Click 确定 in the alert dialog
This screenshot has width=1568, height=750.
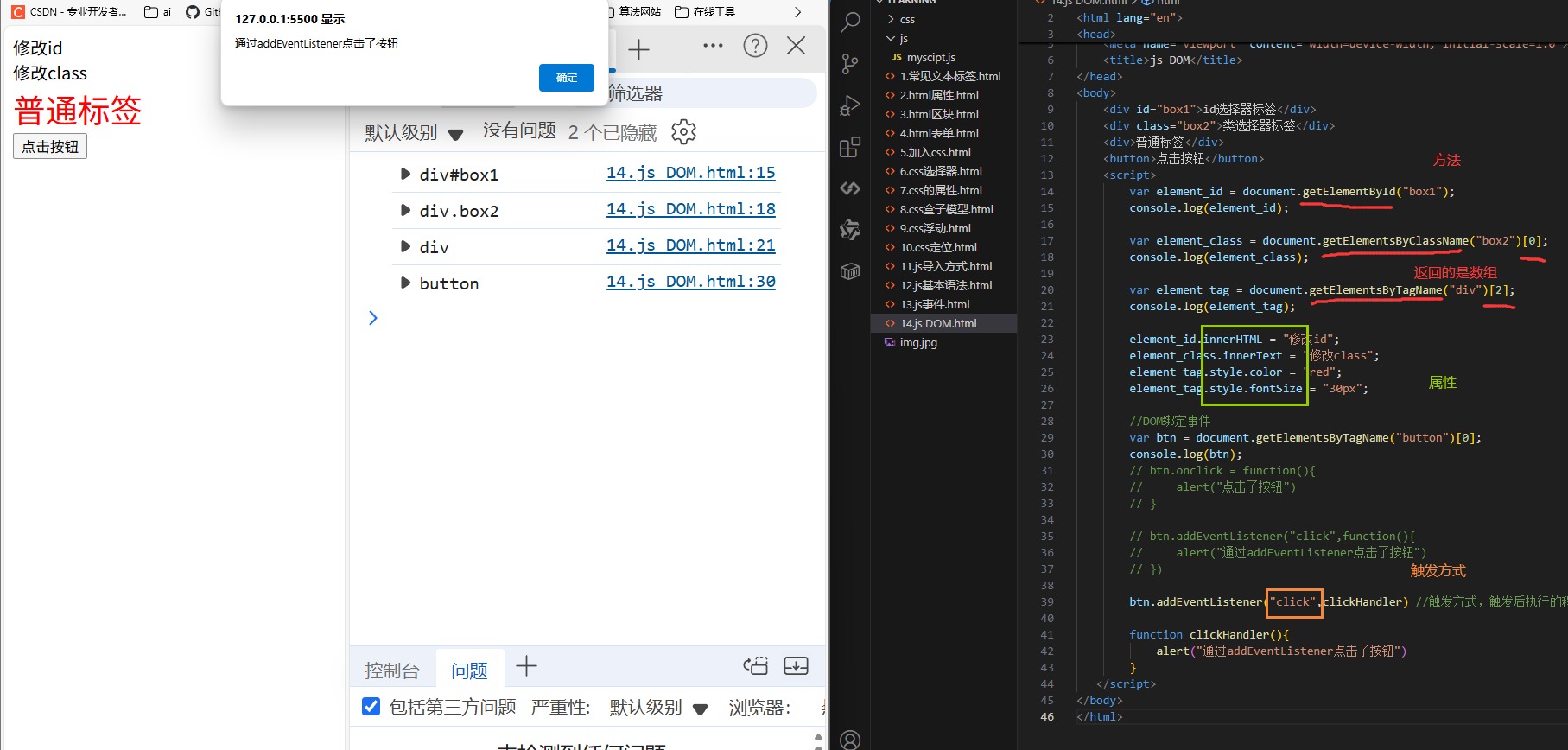pyautogui.click(x=567, y=78)
